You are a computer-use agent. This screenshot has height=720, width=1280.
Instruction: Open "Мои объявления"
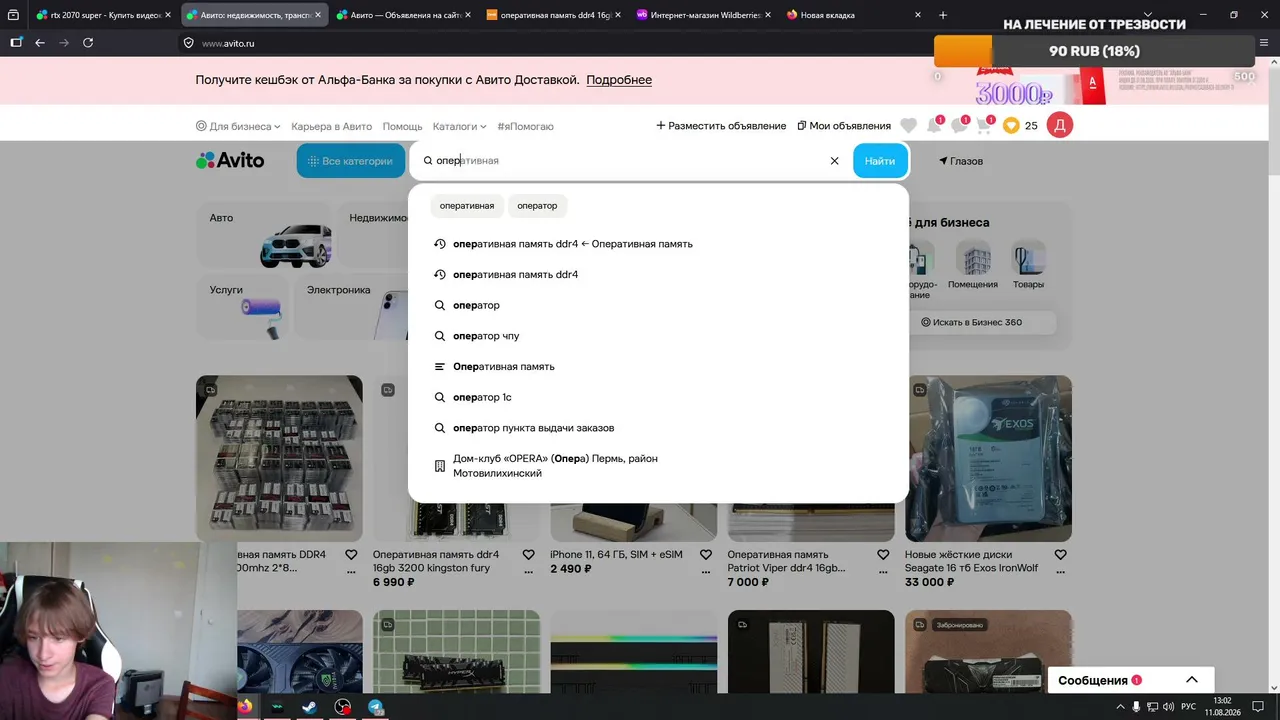(844, 126)
